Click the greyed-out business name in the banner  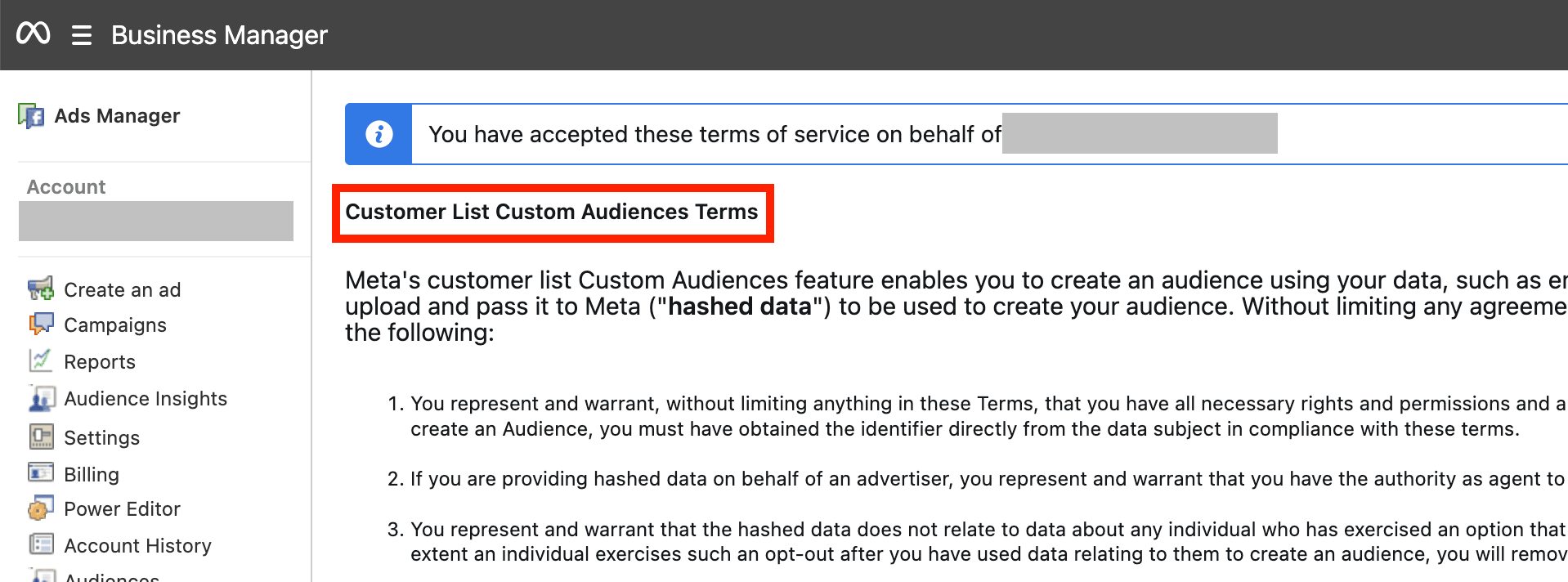coord(1139,134)
